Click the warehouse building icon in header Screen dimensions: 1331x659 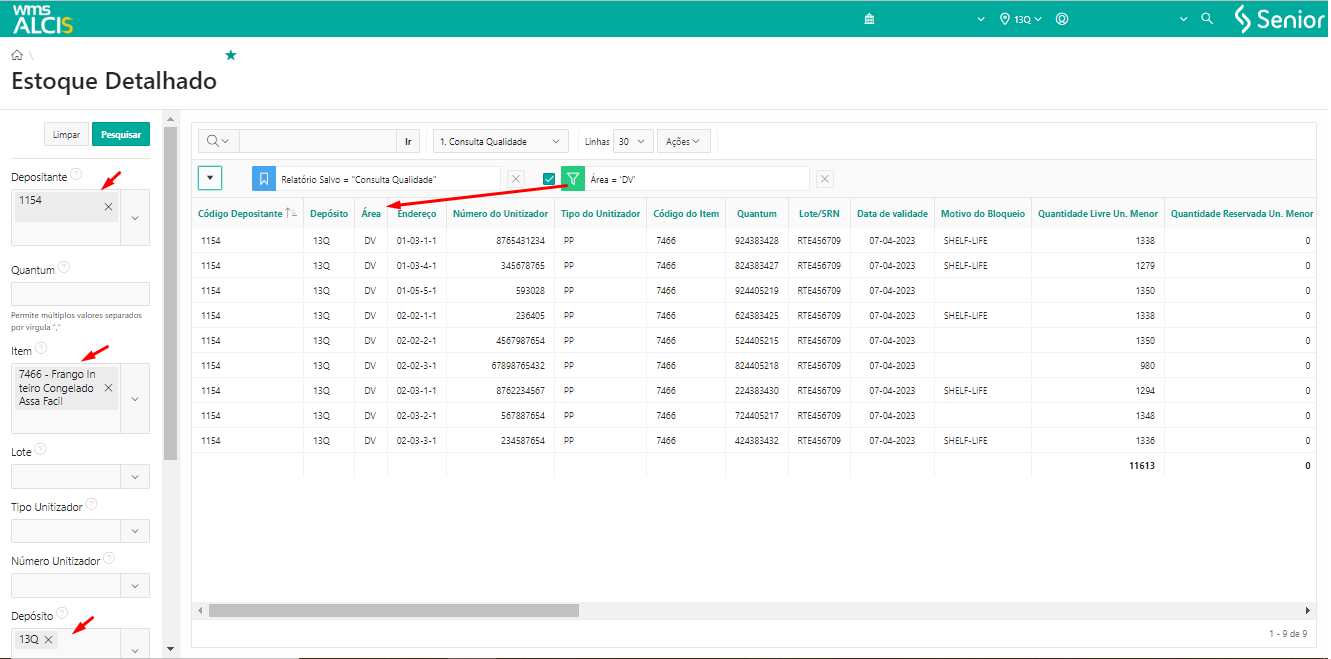pyautogui.click(x=870, y=19)
